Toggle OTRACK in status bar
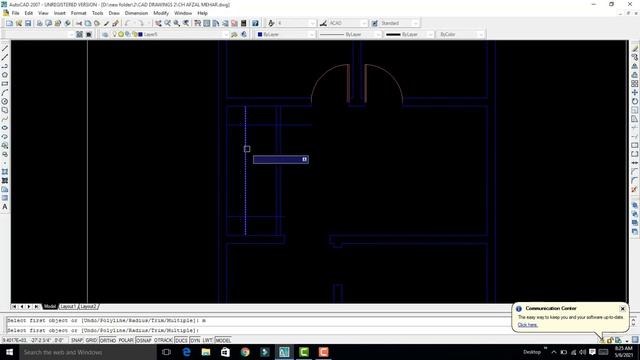The image size is (640, 360). [163, 340]
